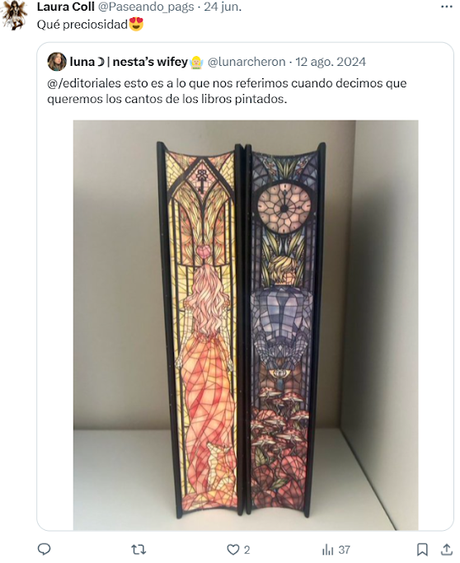Bookmark this tweet

tap(422, 549)
